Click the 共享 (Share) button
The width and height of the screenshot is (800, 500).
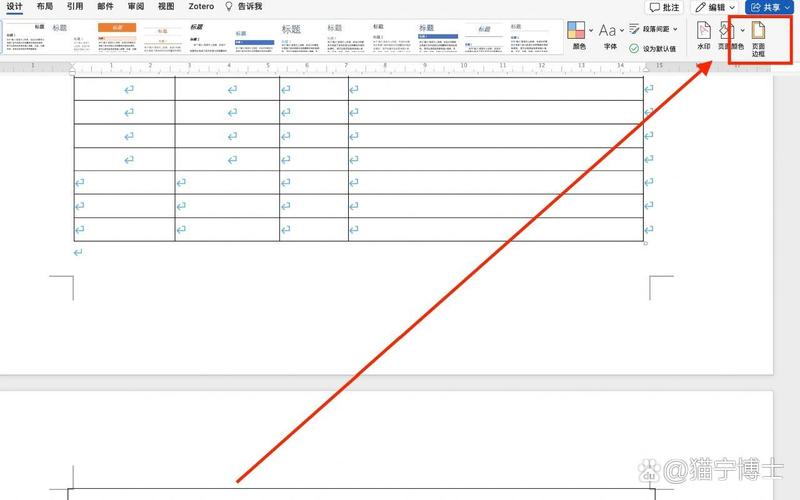[772, 7]
